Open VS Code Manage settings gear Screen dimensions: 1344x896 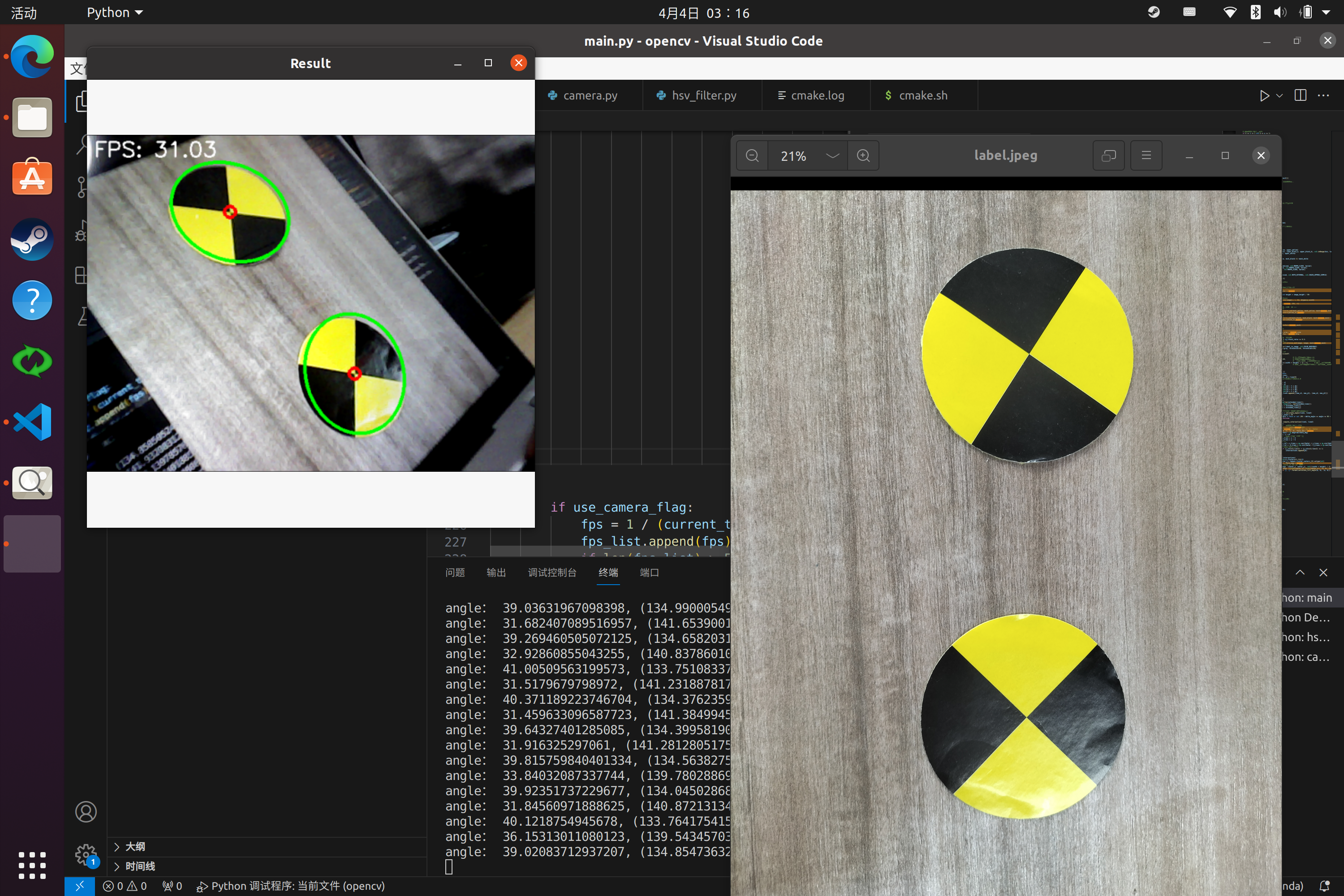[x=85, y=855]
